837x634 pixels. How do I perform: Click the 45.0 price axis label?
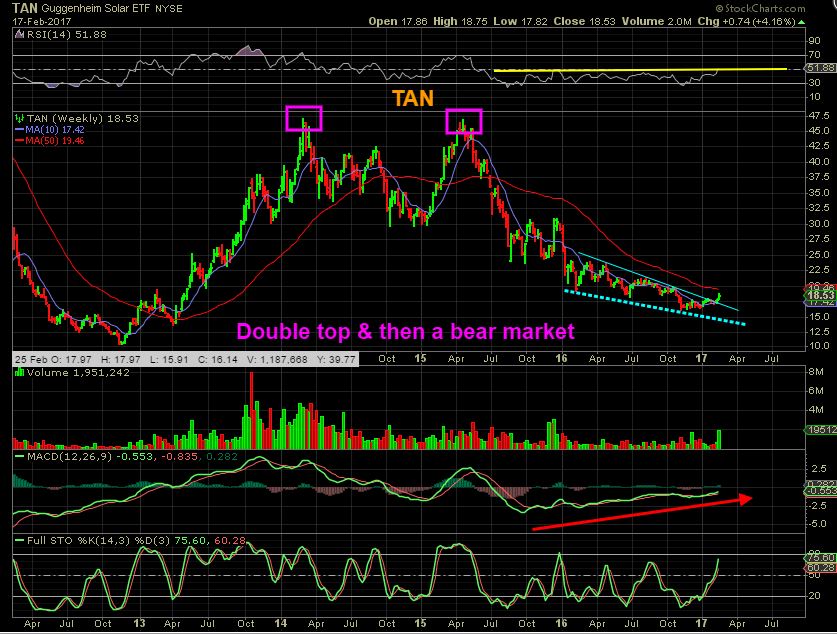(x=819, y=131)
